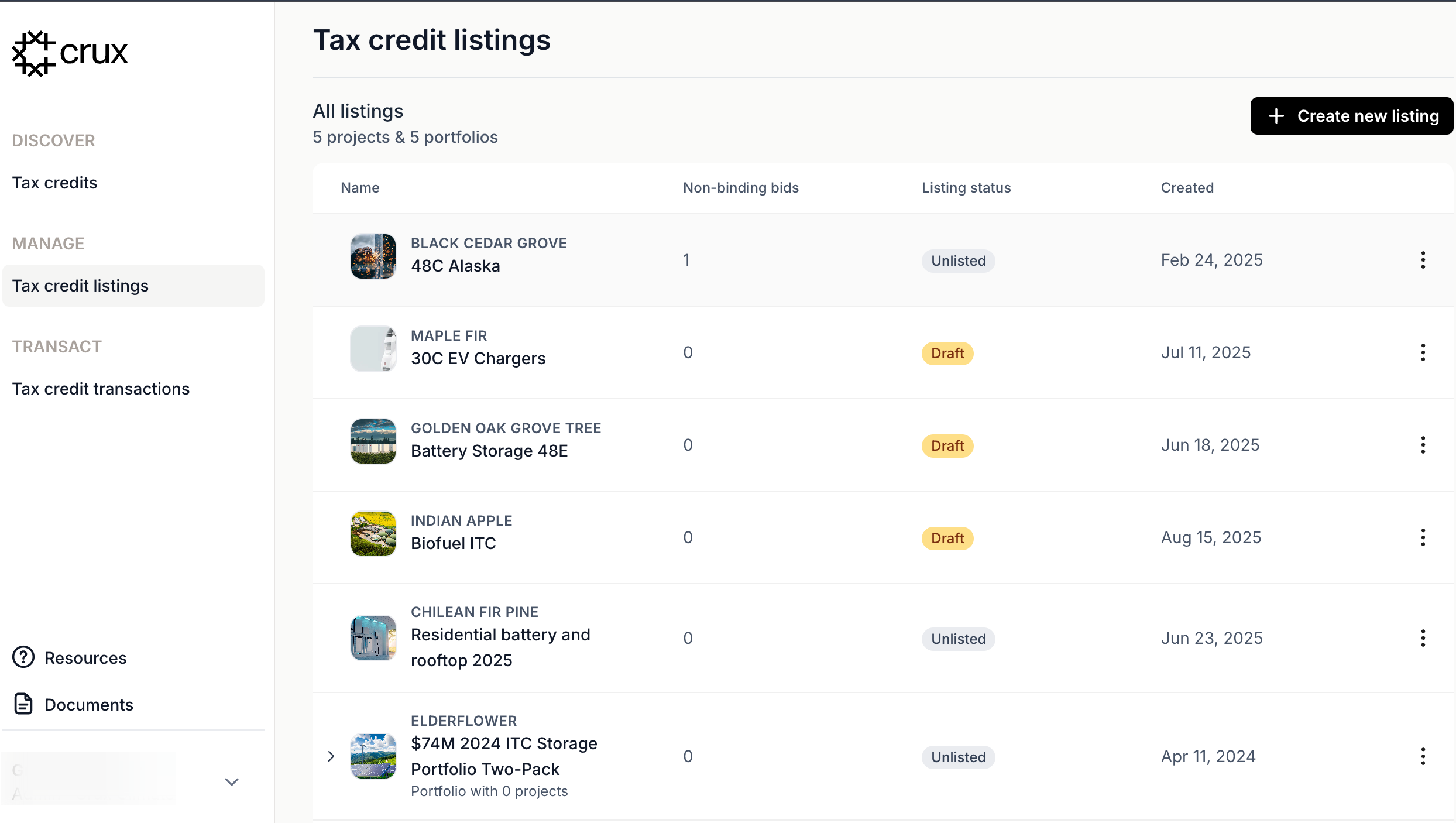Viewport: 1456px width, 823px height.
Task: Click the Biofuel ITC project thumbnail
Action: pos(373,534)
